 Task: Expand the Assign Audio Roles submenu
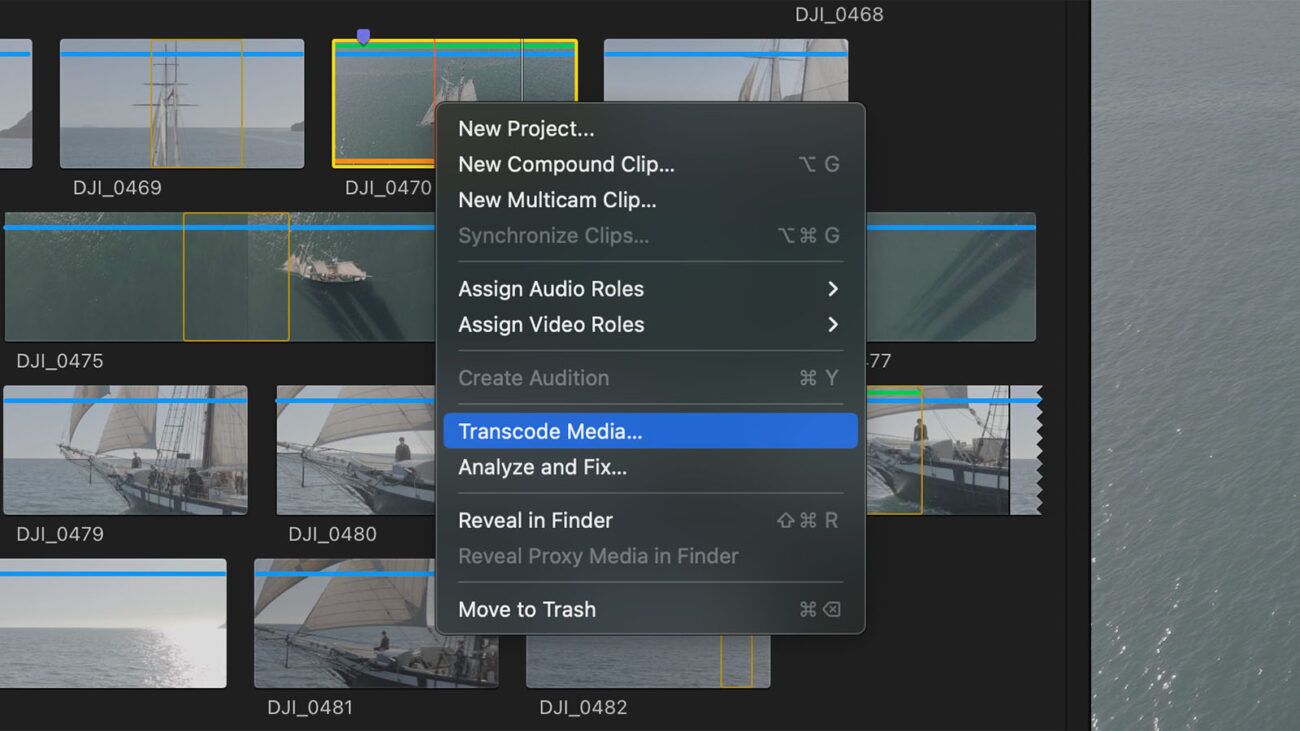pyautogui.click(x=550, y=289)
